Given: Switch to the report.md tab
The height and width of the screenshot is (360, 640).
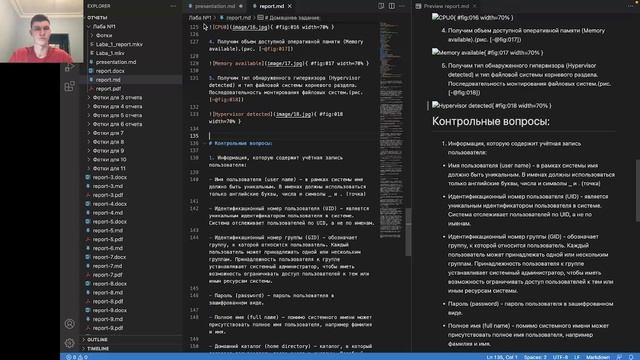Looking at the screenshot, I should (272, 6).
